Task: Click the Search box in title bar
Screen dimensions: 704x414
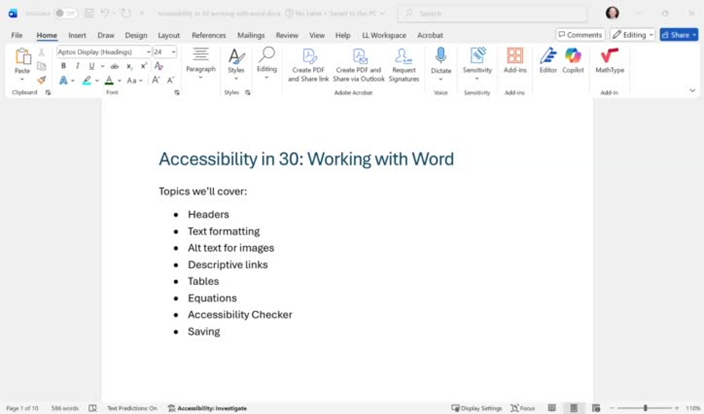Action: pos(492,13)
